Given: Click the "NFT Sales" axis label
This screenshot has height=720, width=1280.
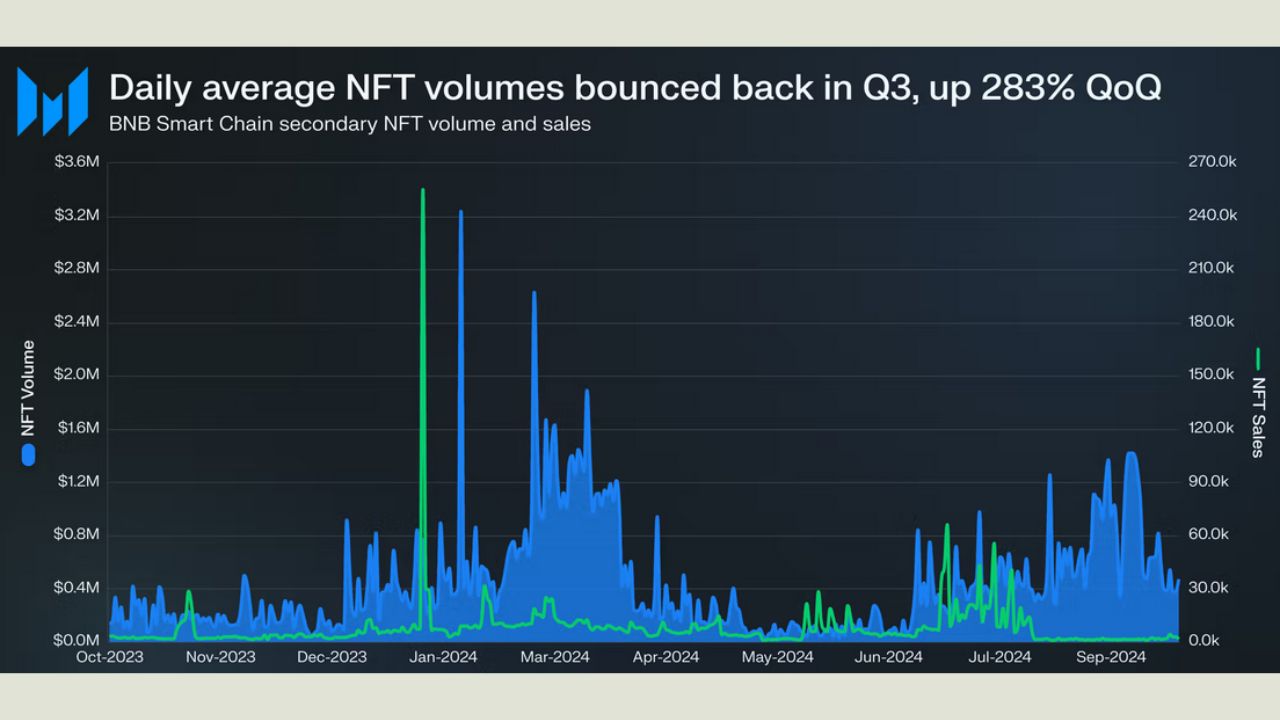Looking at the screenshot, I should coord(1259,417).
